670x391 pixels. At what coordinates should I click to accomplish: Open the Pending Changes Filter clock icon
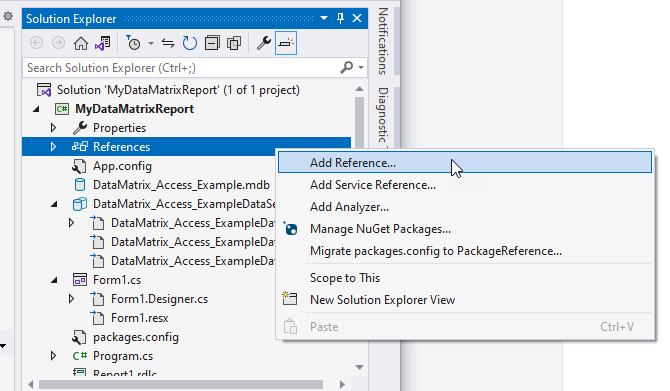pyautogui.click(x=133, y=43)
